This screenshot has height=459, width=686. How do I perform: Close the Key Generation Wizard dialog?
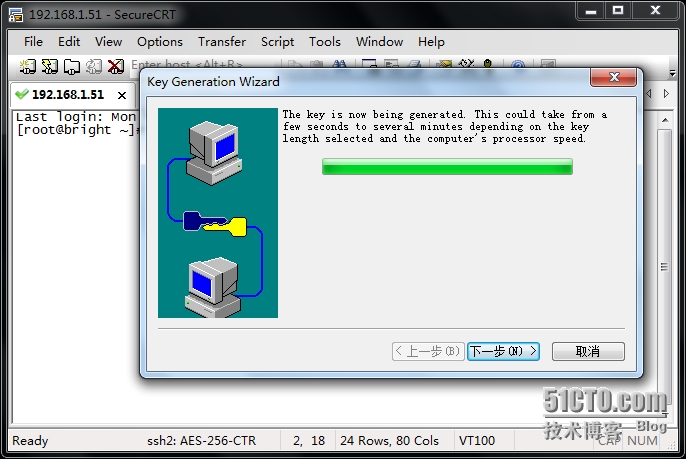point(613,77)
